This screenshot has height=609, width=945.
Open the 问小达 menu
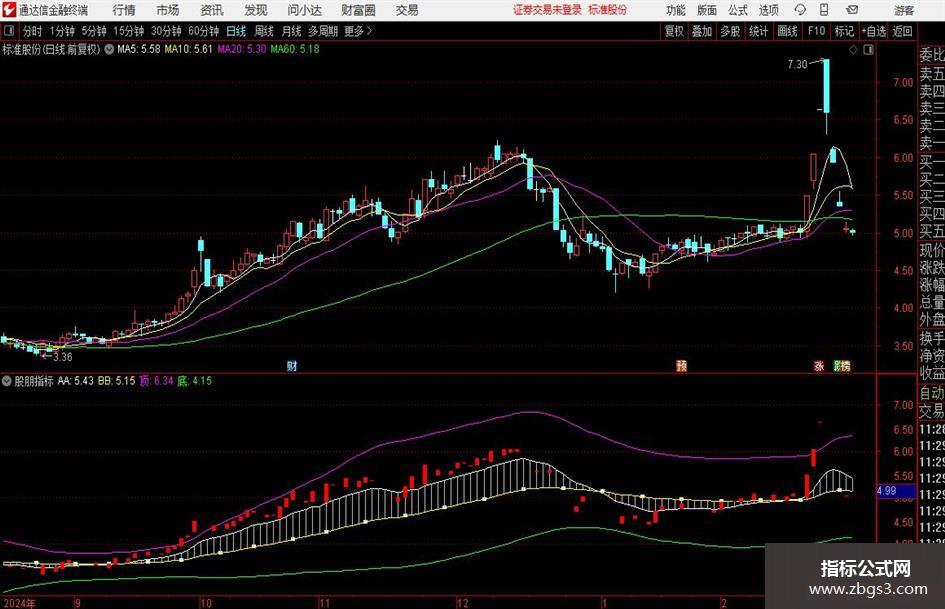[x=304, y=10]
